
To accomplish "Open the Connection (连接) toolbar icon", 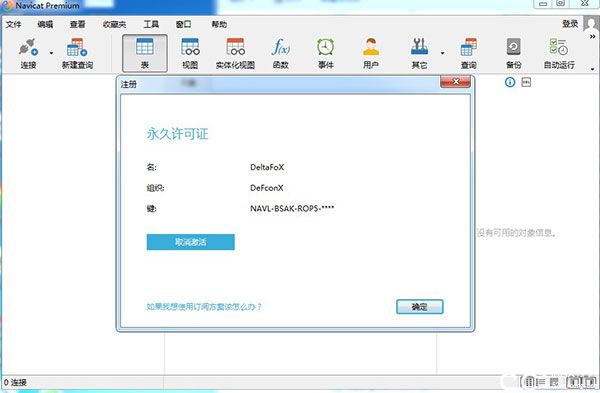I will click(x=29, y=53).
